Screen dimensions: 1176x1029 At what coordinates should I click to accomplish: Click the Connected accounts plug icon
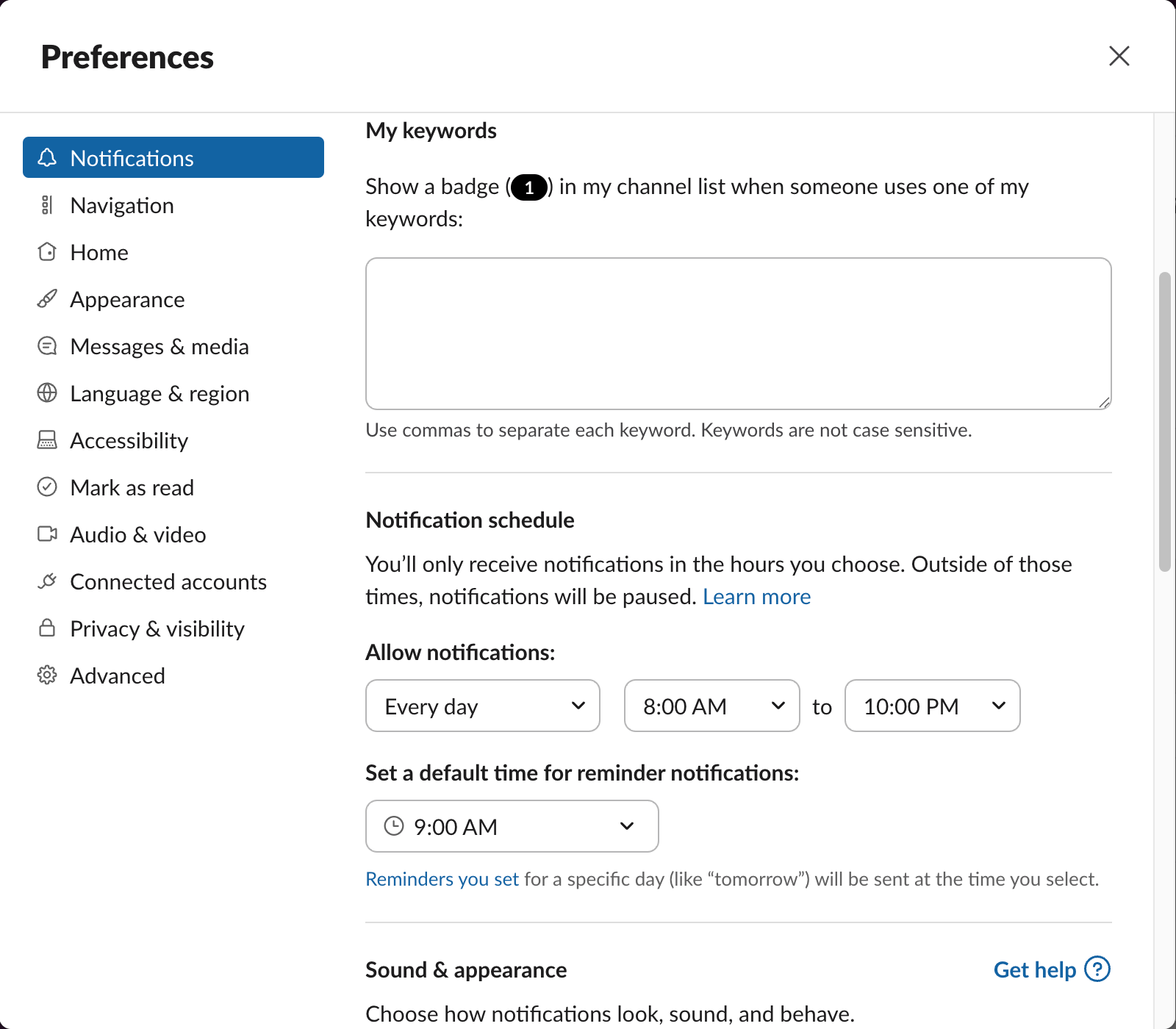point(47,581)
